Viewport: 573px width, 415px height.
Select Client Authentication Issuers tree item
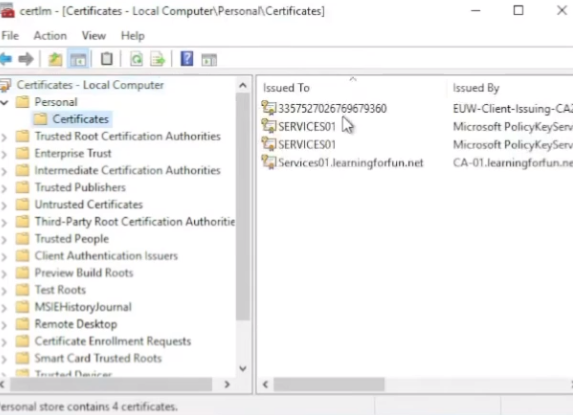pyautogui.click(x=106, y=255)
